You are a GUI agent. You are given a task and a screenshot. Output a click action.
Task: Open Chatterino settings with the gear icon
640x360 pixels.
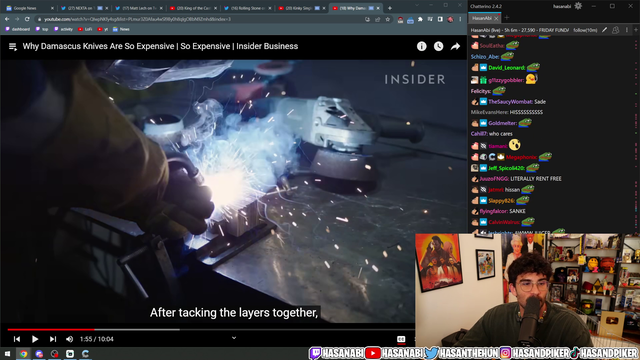click(x=578, y=6)
